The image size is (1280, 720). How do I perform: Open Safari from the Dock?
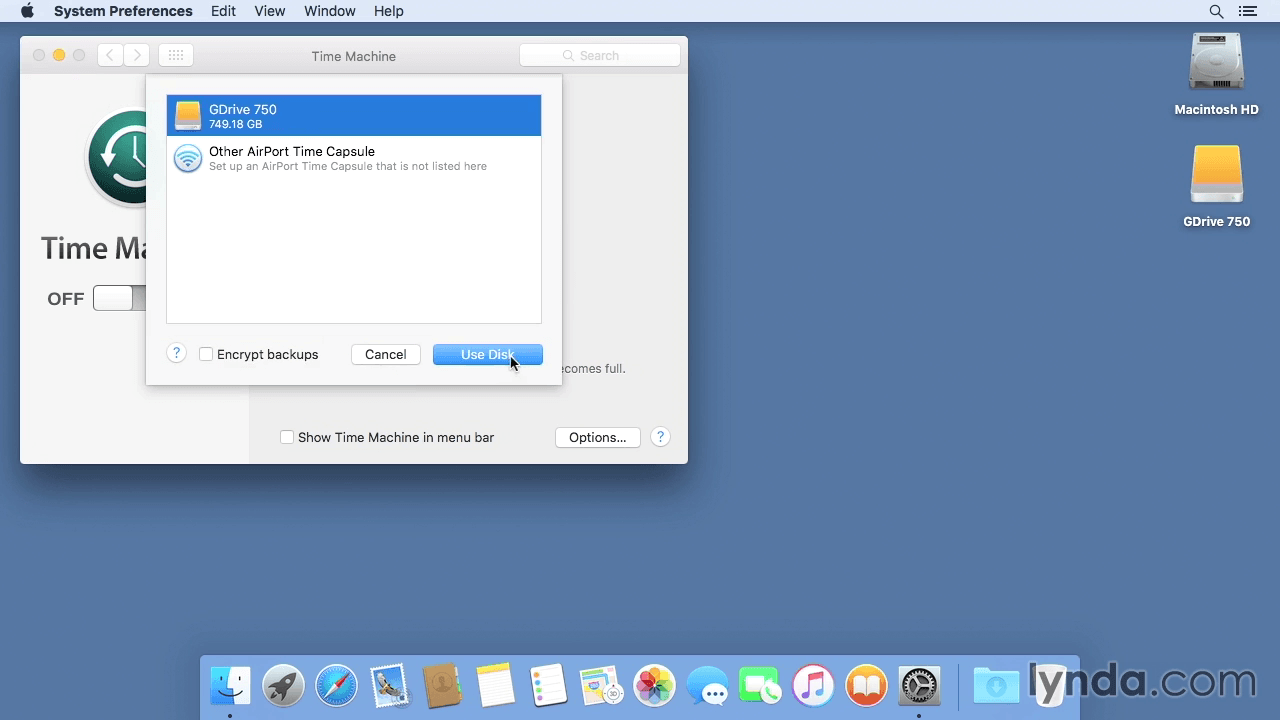pyautogui.click(x=336, y=686)
